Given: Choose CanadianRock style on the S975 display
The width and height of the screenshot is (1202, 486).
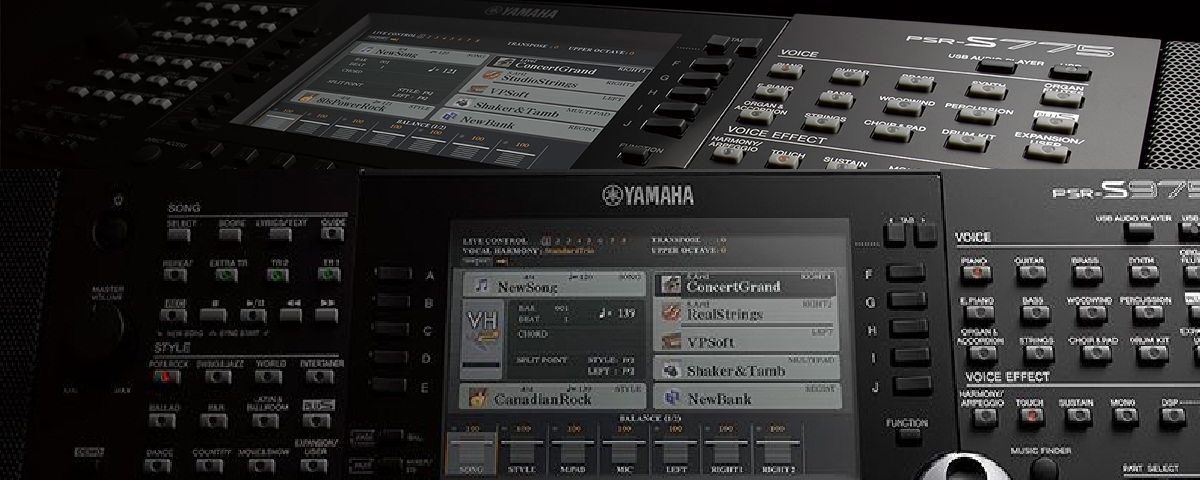Looking at the screenshot, I should (553, 397).
